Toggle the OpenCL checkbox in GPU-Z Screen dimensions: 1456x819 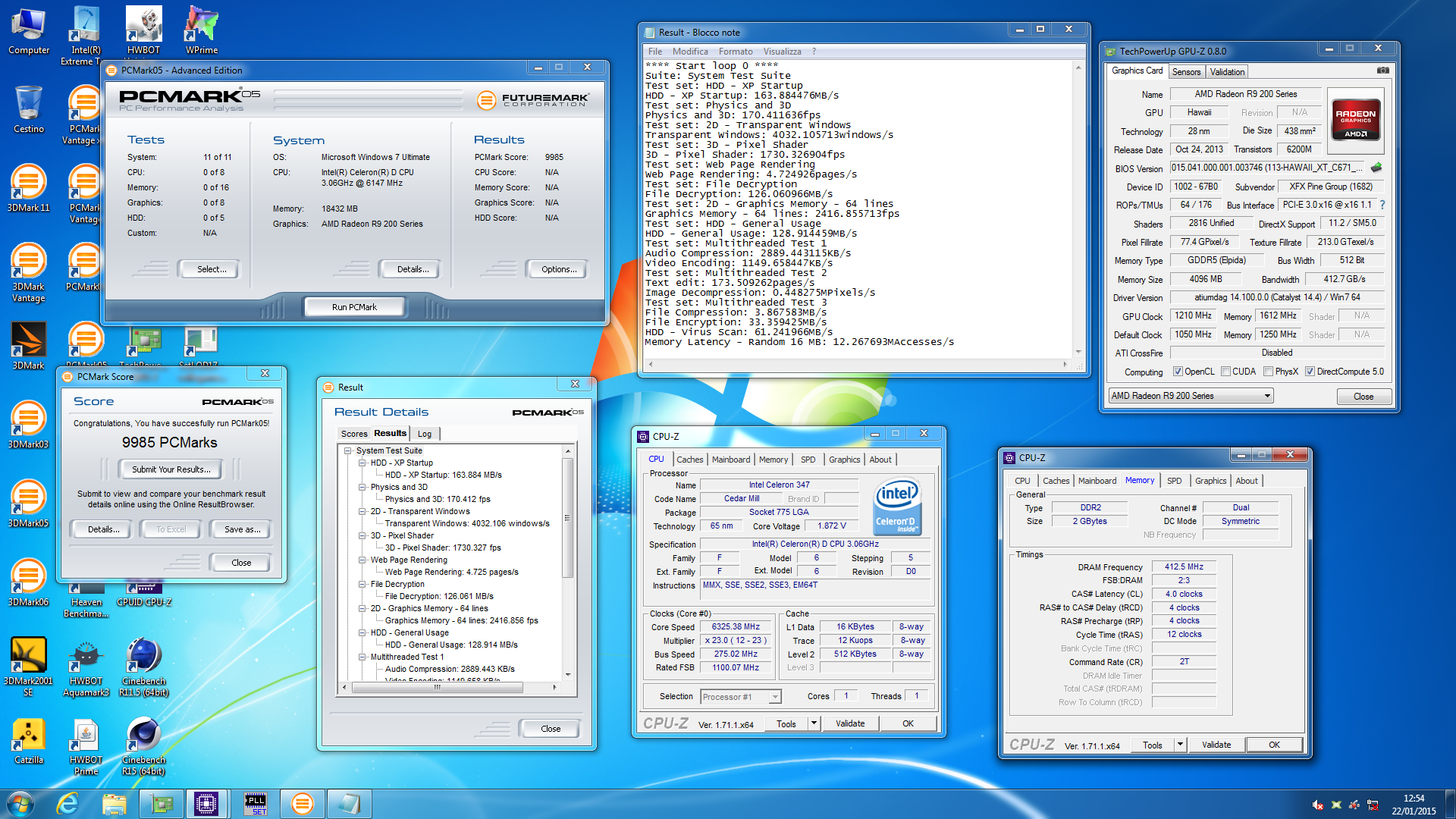(1178, 372)
